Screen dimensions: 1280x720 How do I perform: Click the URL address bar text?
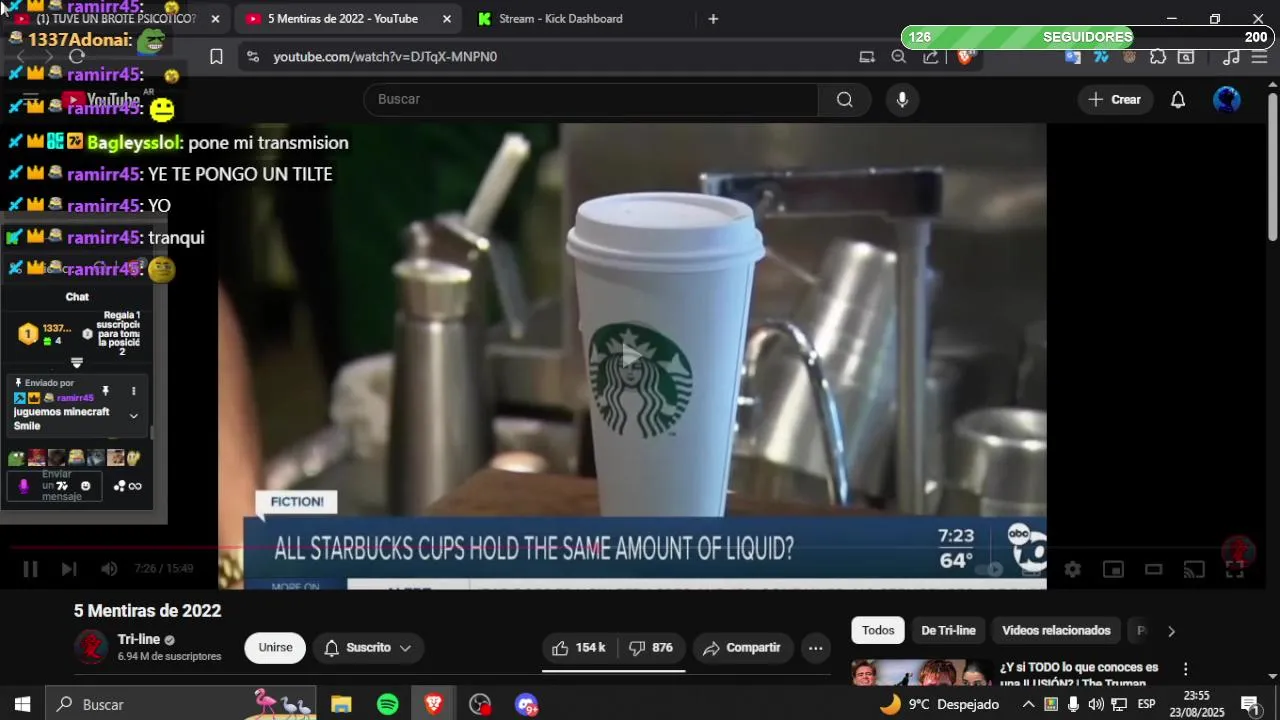(x=385, y=57)
